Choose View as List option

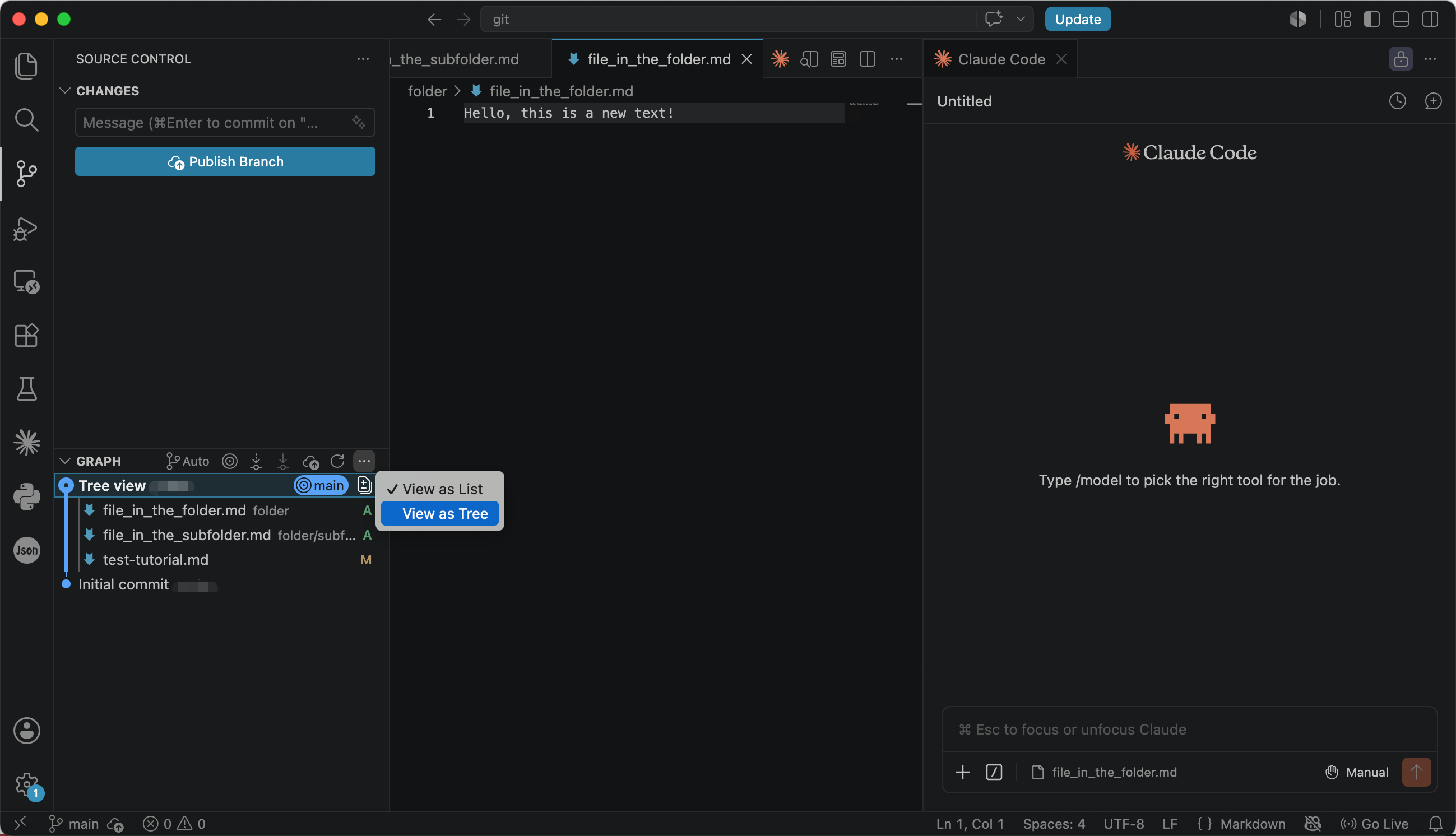click(x=440, y=489)
